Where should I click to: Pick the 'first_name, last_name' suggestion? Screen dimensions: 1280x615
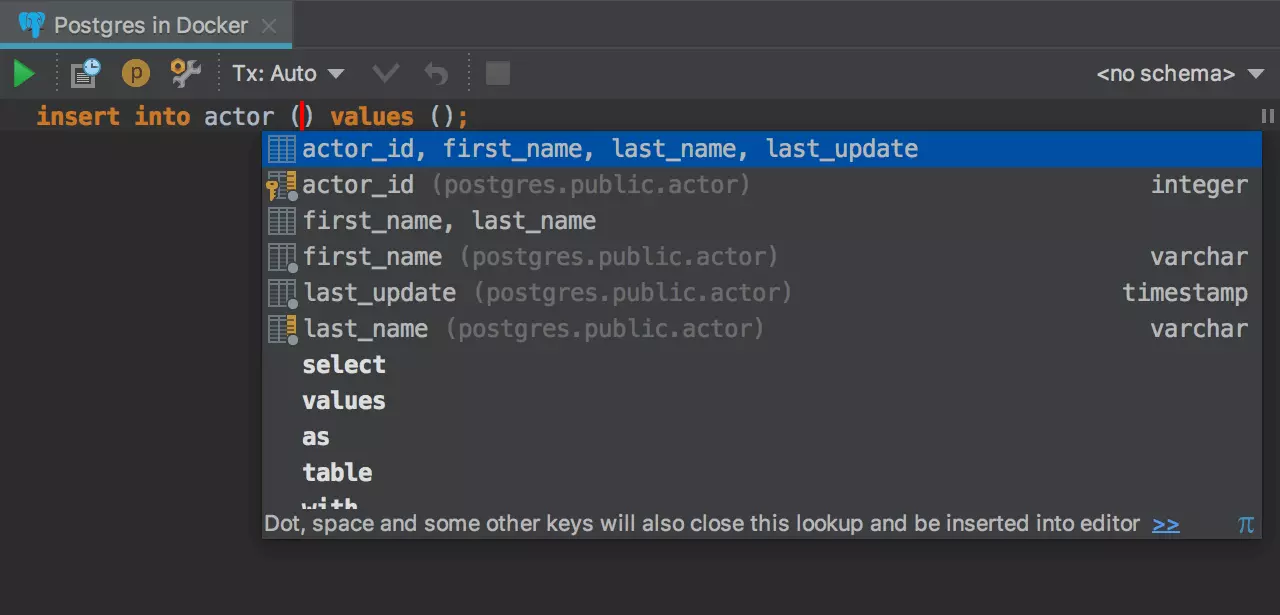click(449, 221)
